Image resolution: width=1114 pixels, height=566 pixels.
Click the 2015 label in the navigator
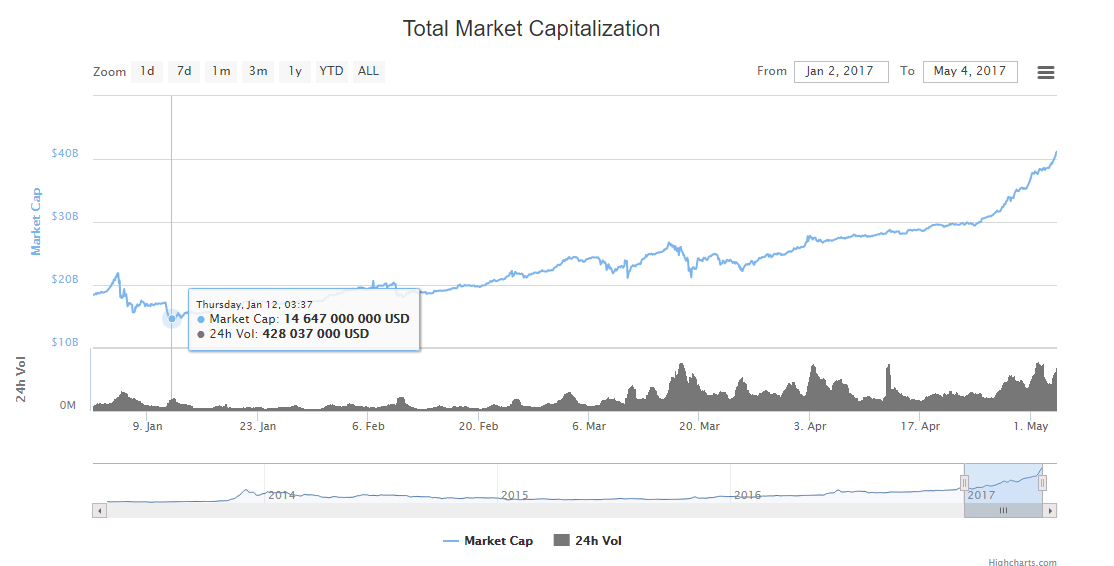click(x=514, y=495)
